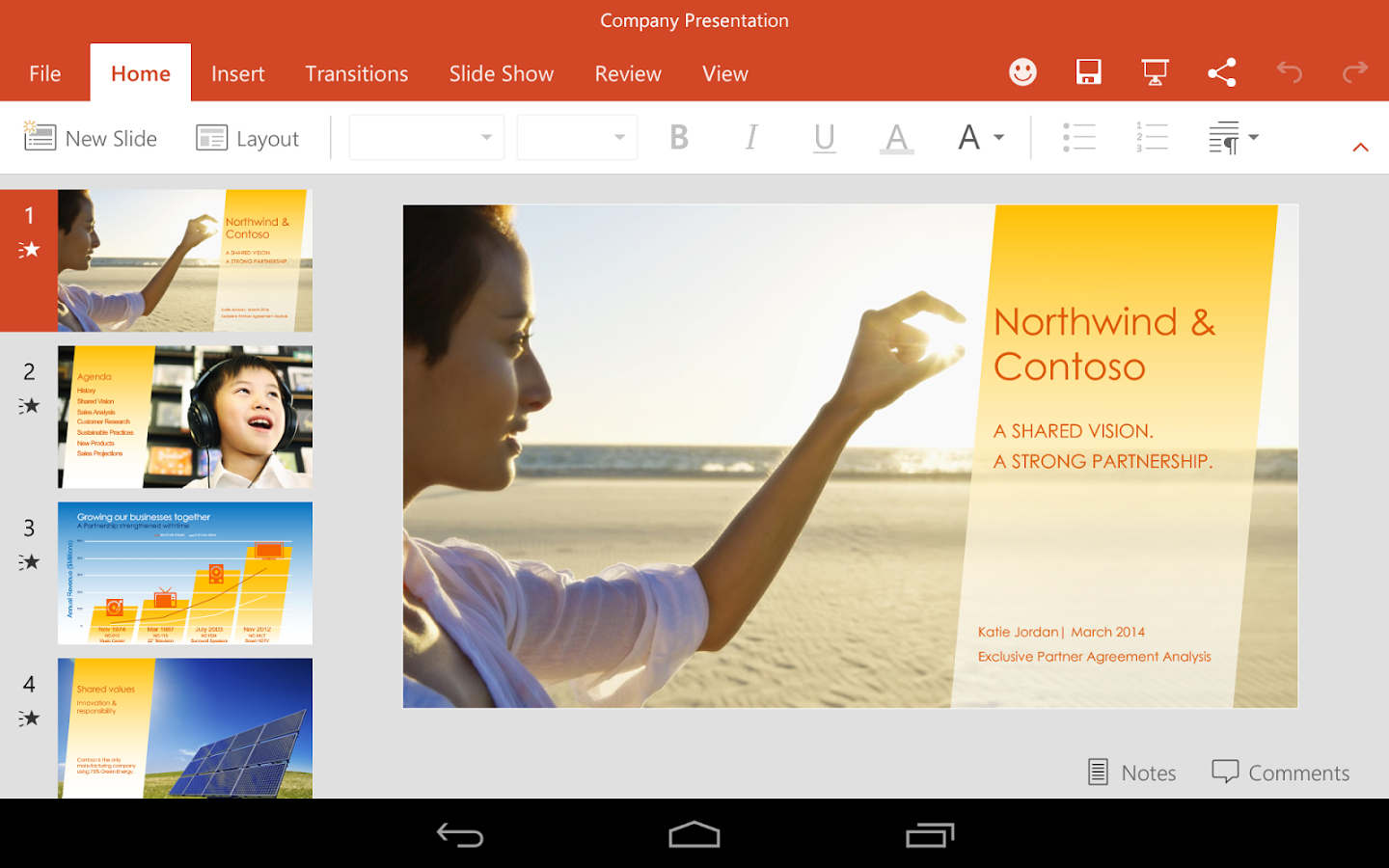Viewport: 1389px width, 868px height.
Task: Undo the last action
Action: 1289,72
